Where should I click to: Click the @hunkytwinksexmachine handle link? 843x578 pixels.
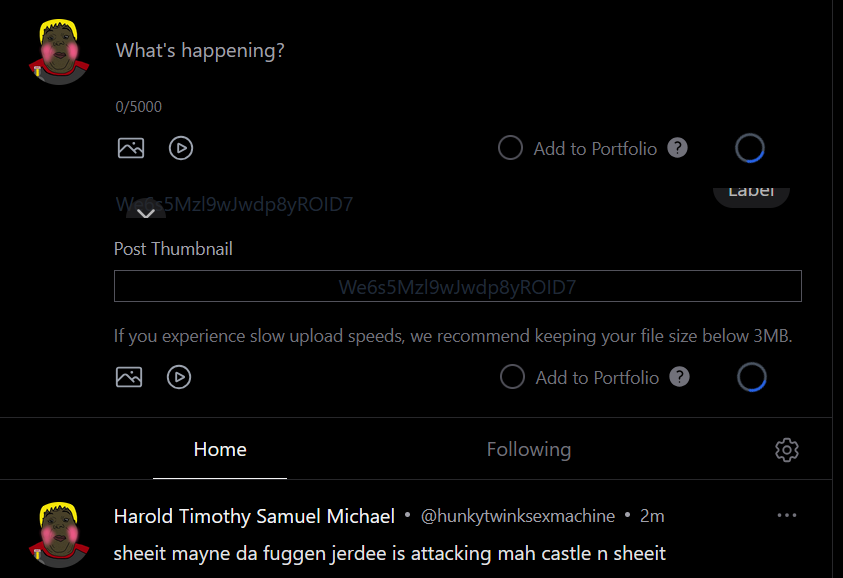tap(517, 516)
